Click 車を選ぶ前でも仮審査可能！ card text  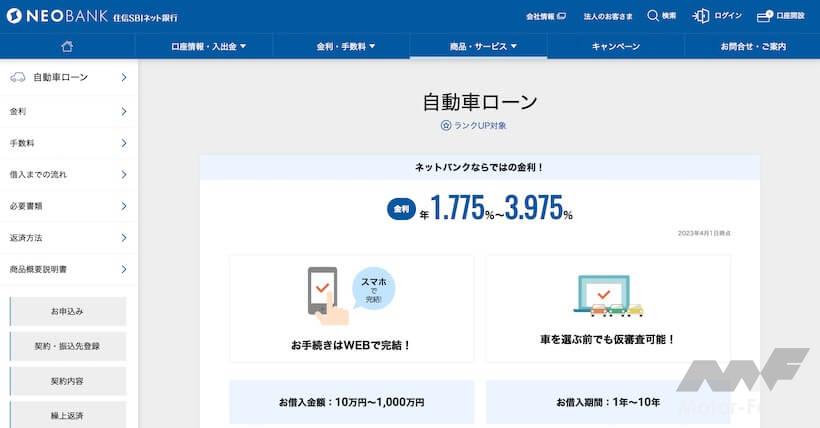(x=608, y=340)
